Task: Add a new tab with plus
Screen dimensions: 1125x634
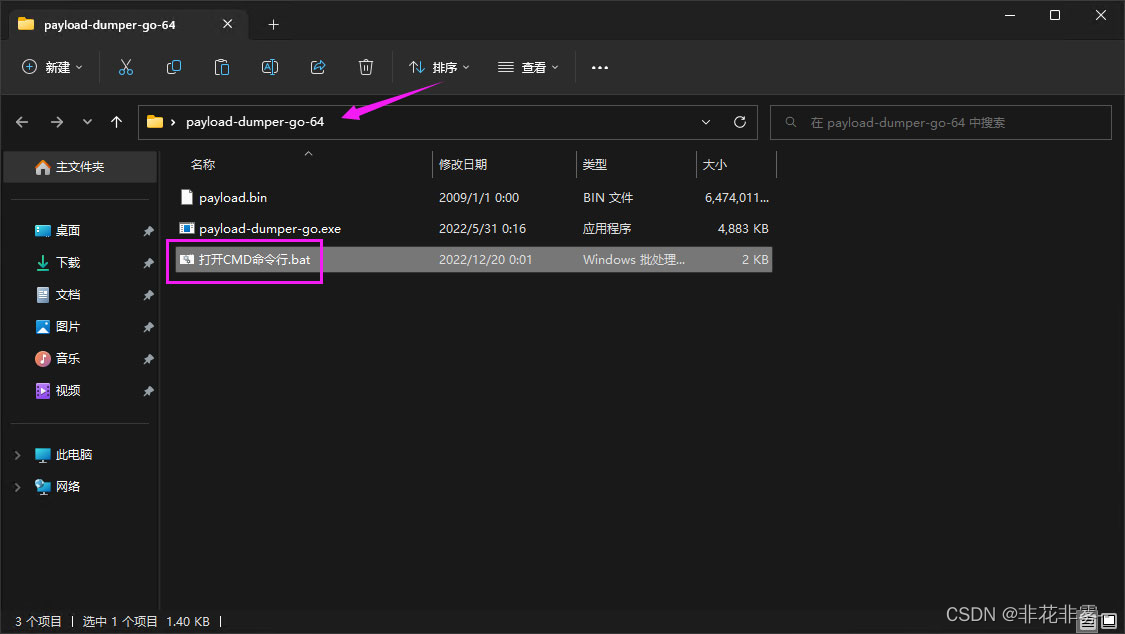Action: 273,24
